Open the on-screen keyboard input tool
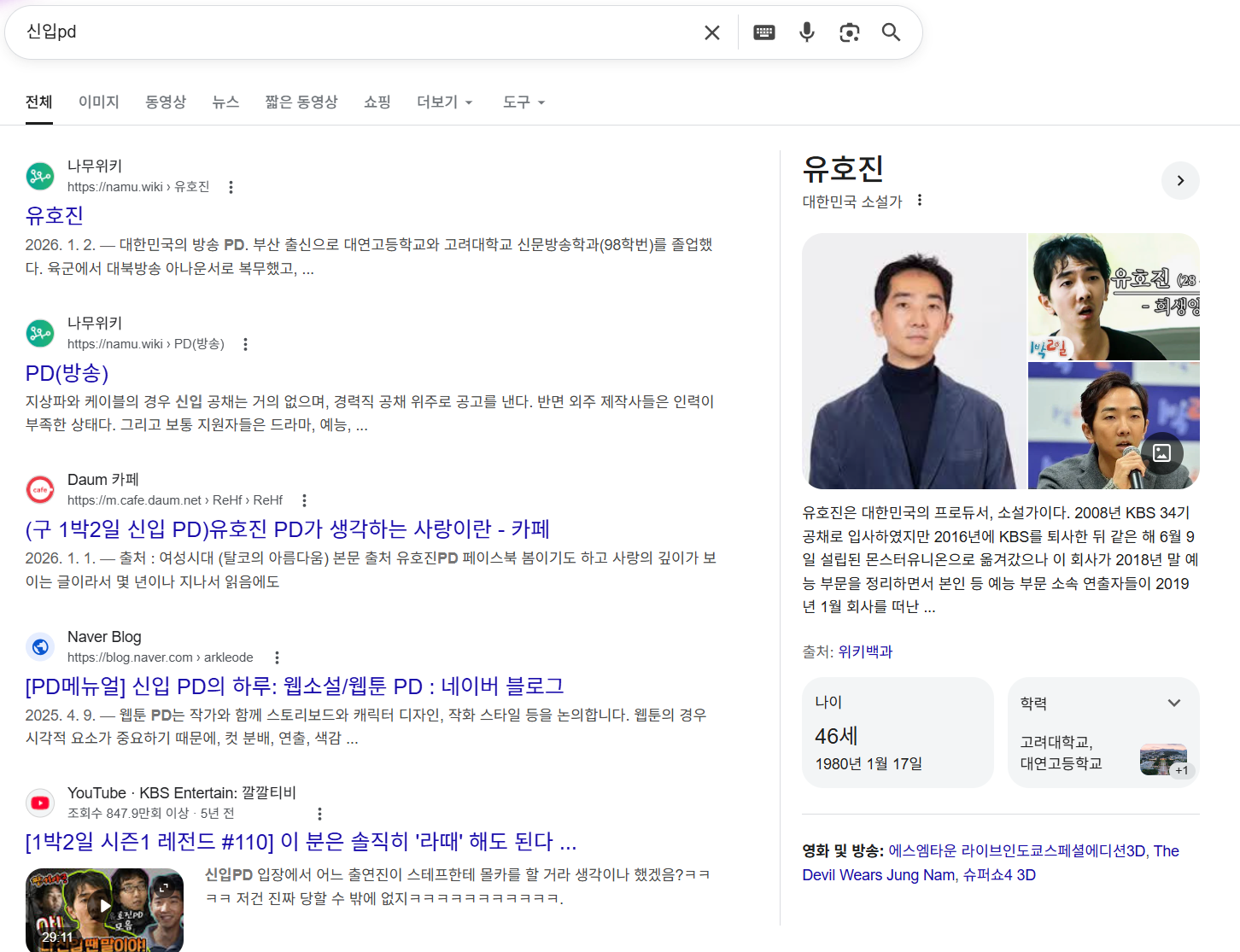1240x952 pixels. [763, 32]
